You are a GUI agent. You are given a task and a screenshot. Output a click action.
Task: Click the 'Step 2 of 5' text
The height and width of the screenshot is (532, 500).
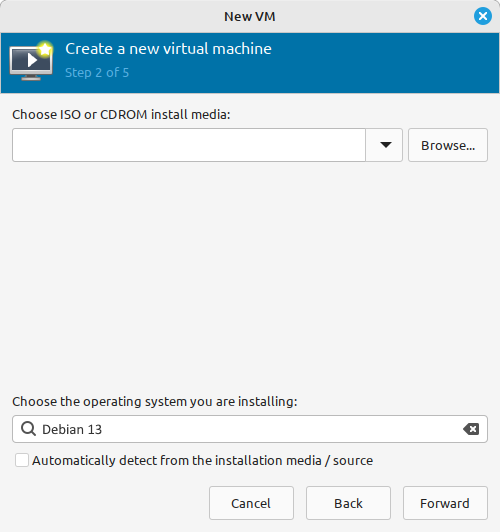click(97, 73)
